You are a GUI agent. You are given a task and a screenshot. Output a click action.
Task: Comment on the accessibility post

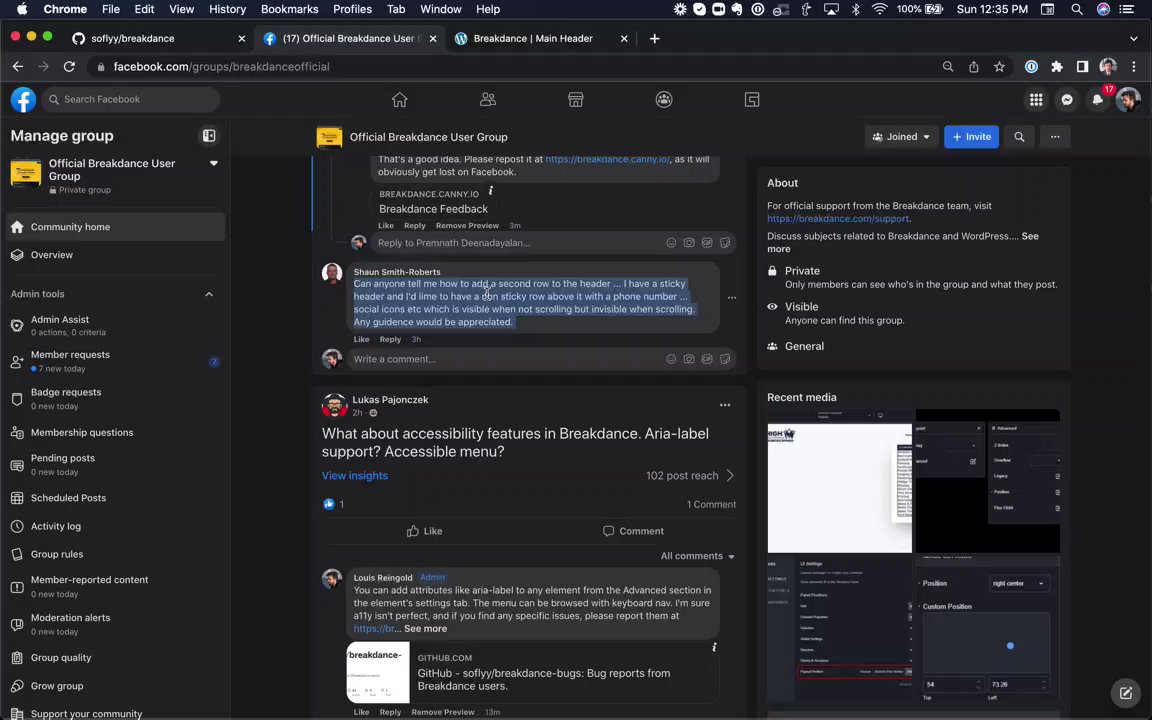[x=633, y=531]
